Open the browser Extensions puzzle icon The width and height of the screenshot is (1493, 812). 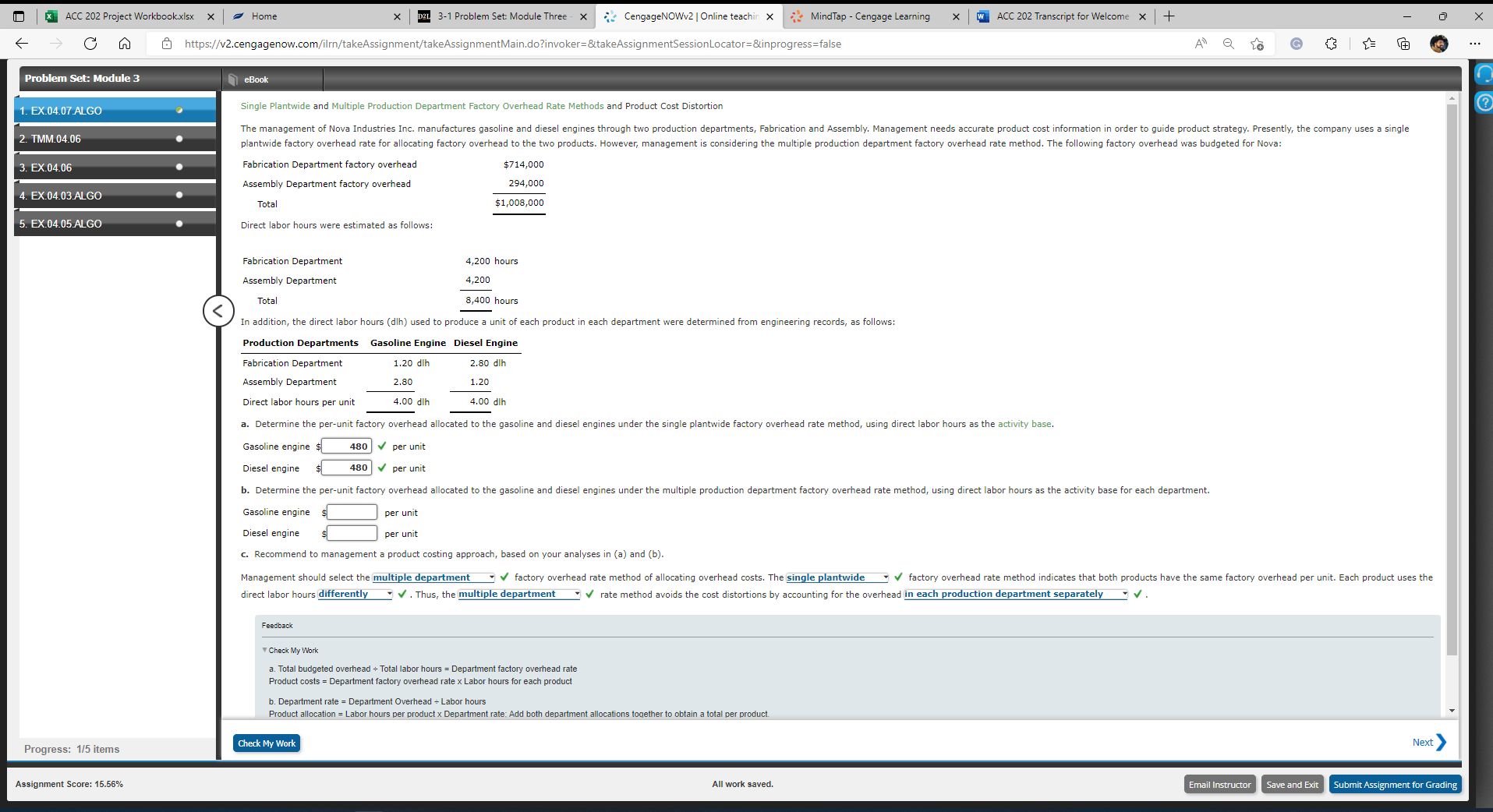point(1332,44)
